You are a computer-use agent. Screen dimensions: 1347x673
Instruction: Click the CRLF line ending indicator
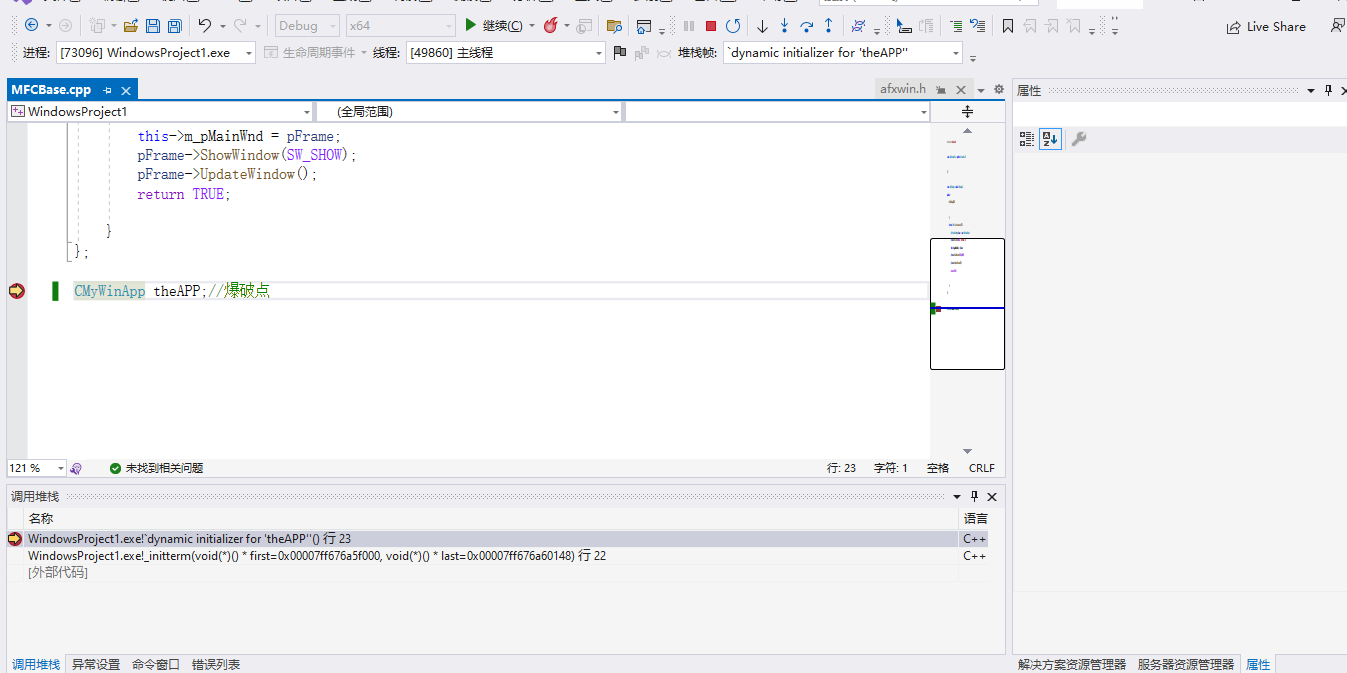pyautogui.click(x=982, y=468)
